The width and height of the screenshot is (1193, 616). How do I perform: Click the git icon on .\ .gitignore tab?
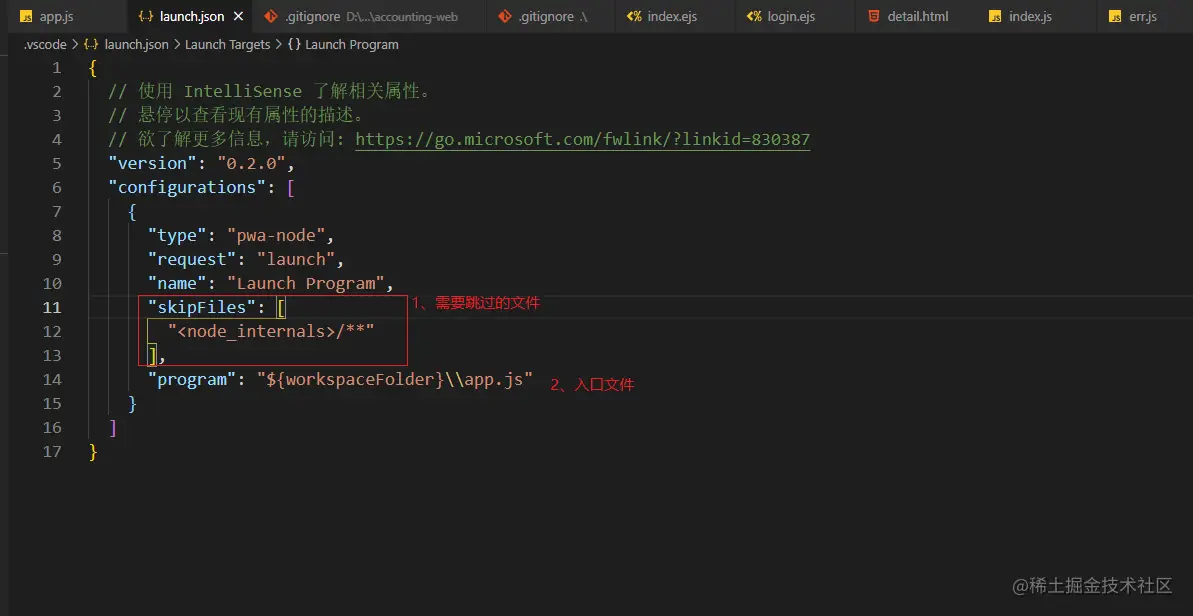pyautogui.click(x=504, y=16)
